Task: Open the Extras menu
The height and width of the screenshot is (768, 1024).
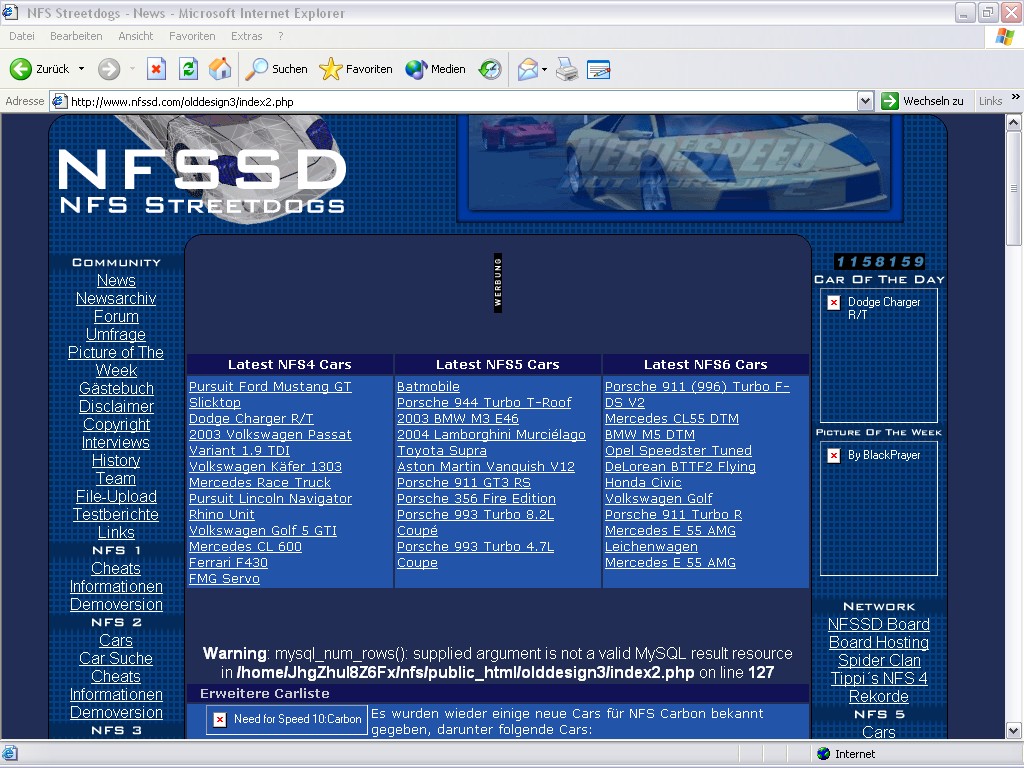Action: coord(247,36)
